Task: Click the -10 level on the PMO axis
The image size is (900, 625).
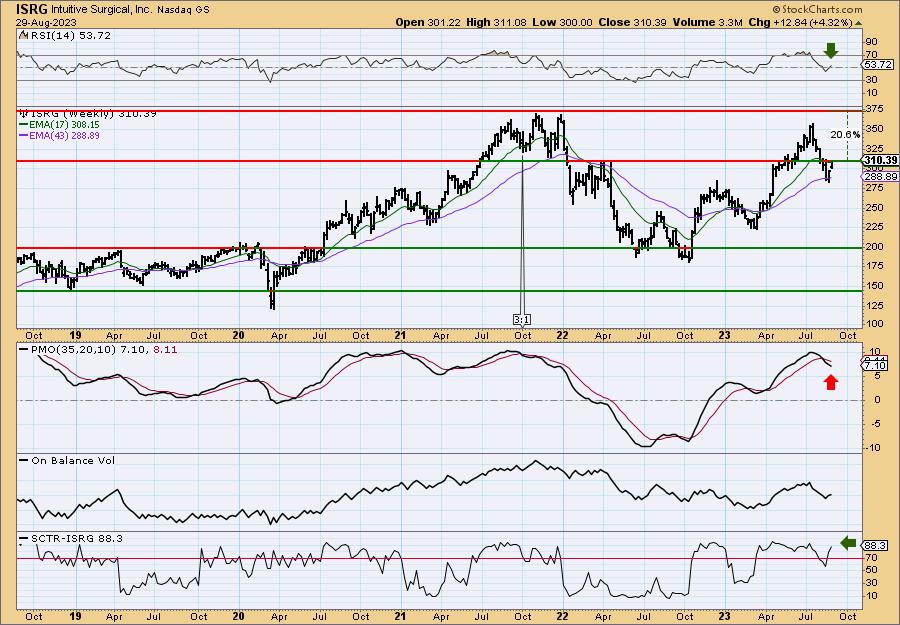Action: coord(871,447)
